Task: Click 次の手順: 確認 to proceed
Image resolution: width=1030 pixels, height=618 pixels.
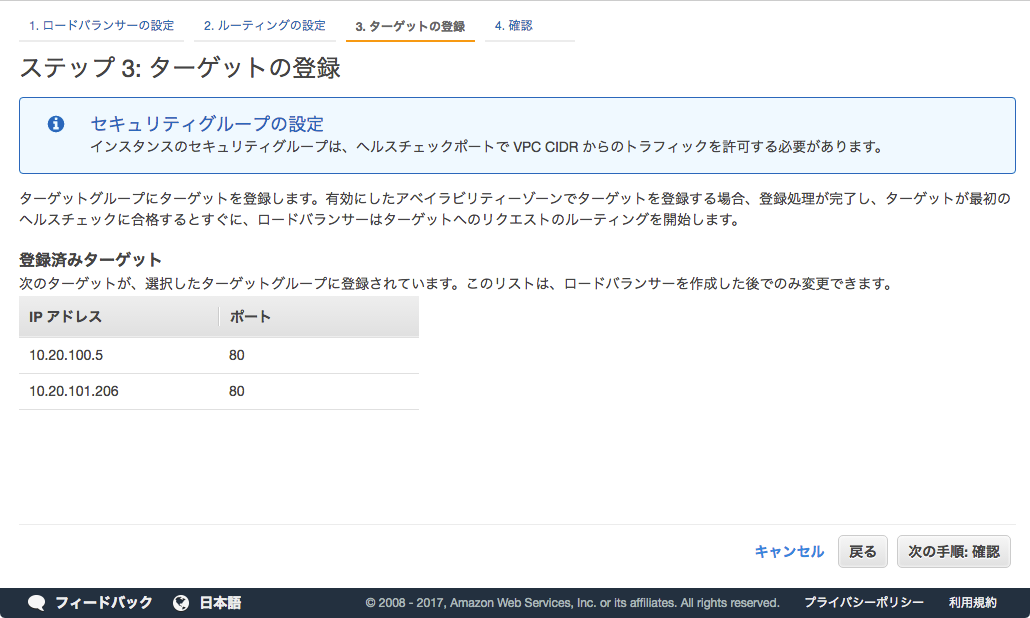Action: pos(953,551)
